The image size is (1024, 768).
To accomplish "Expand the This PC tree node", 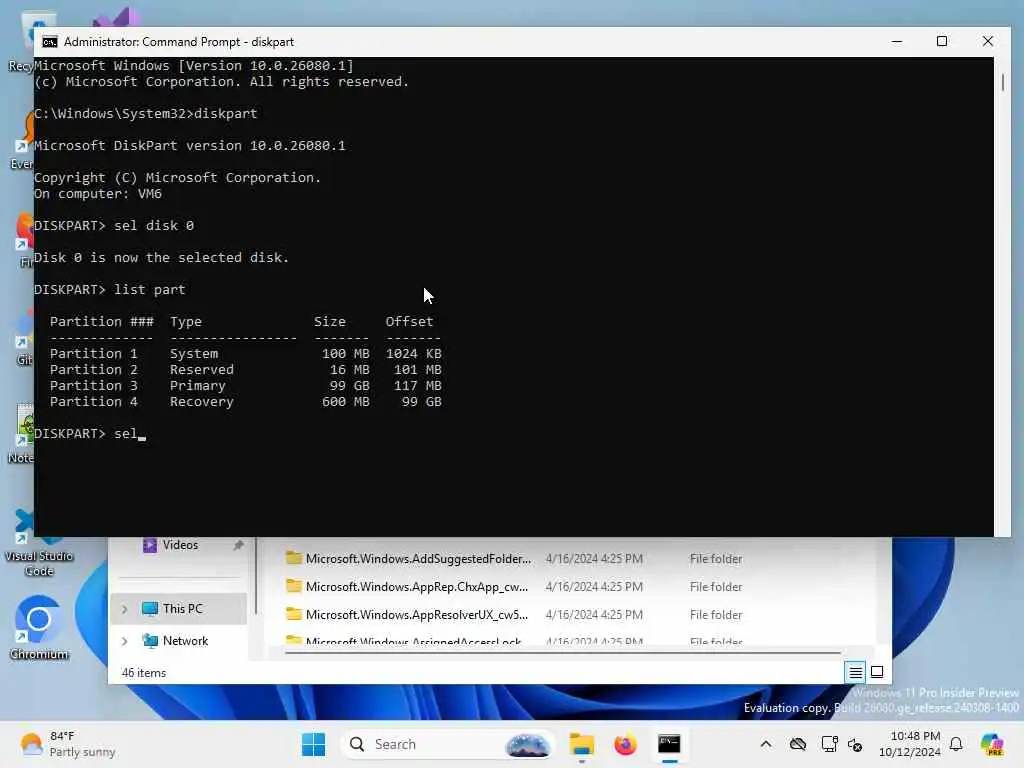I will click(x=124, y=609).
